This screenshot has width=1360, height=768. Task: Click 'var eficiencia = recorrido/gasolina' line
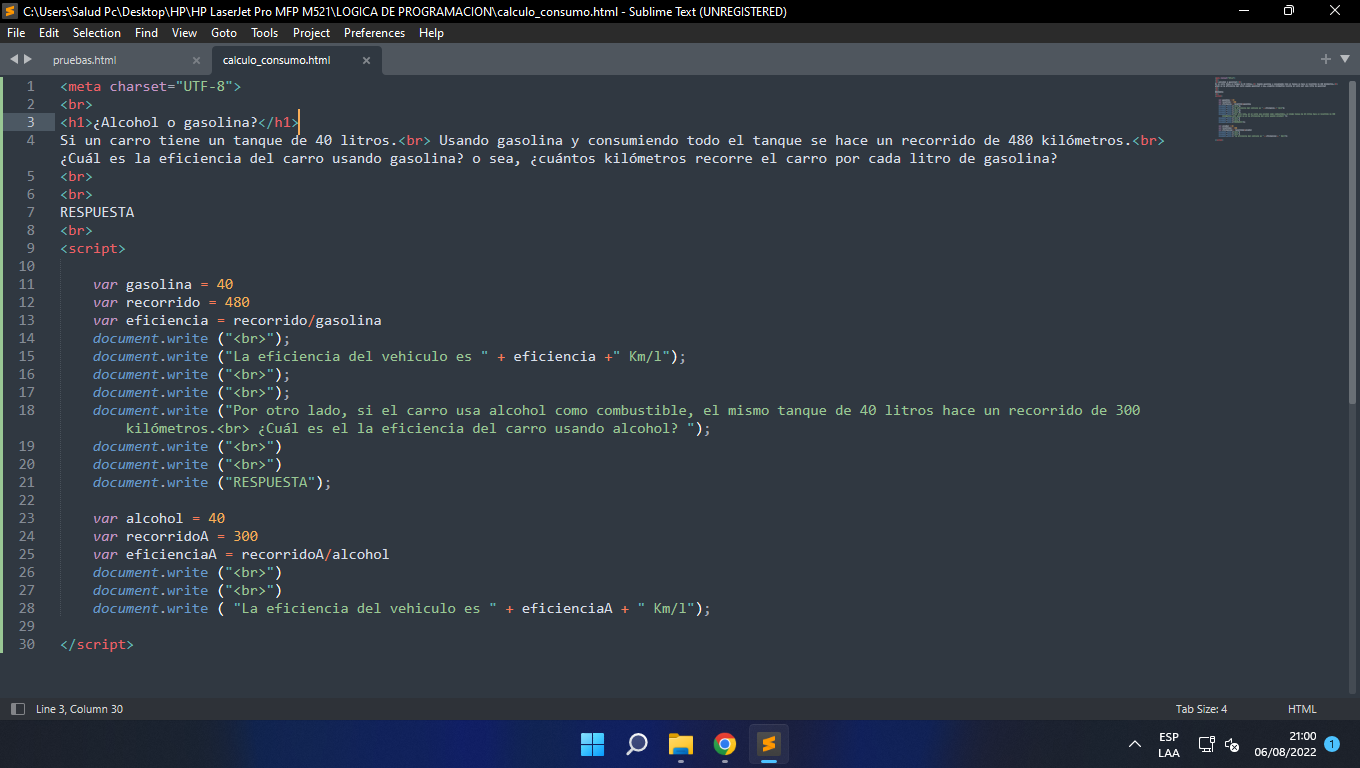237,320
